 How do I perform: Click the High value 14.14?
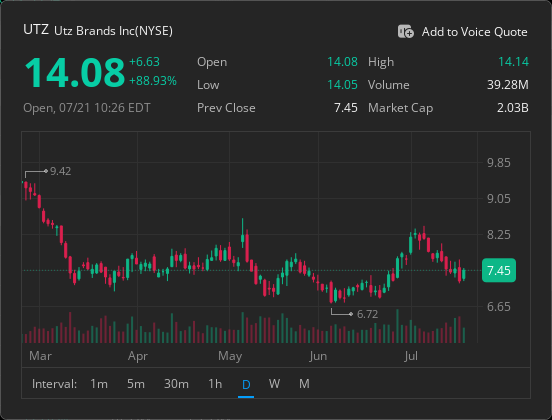coord(513,62)
